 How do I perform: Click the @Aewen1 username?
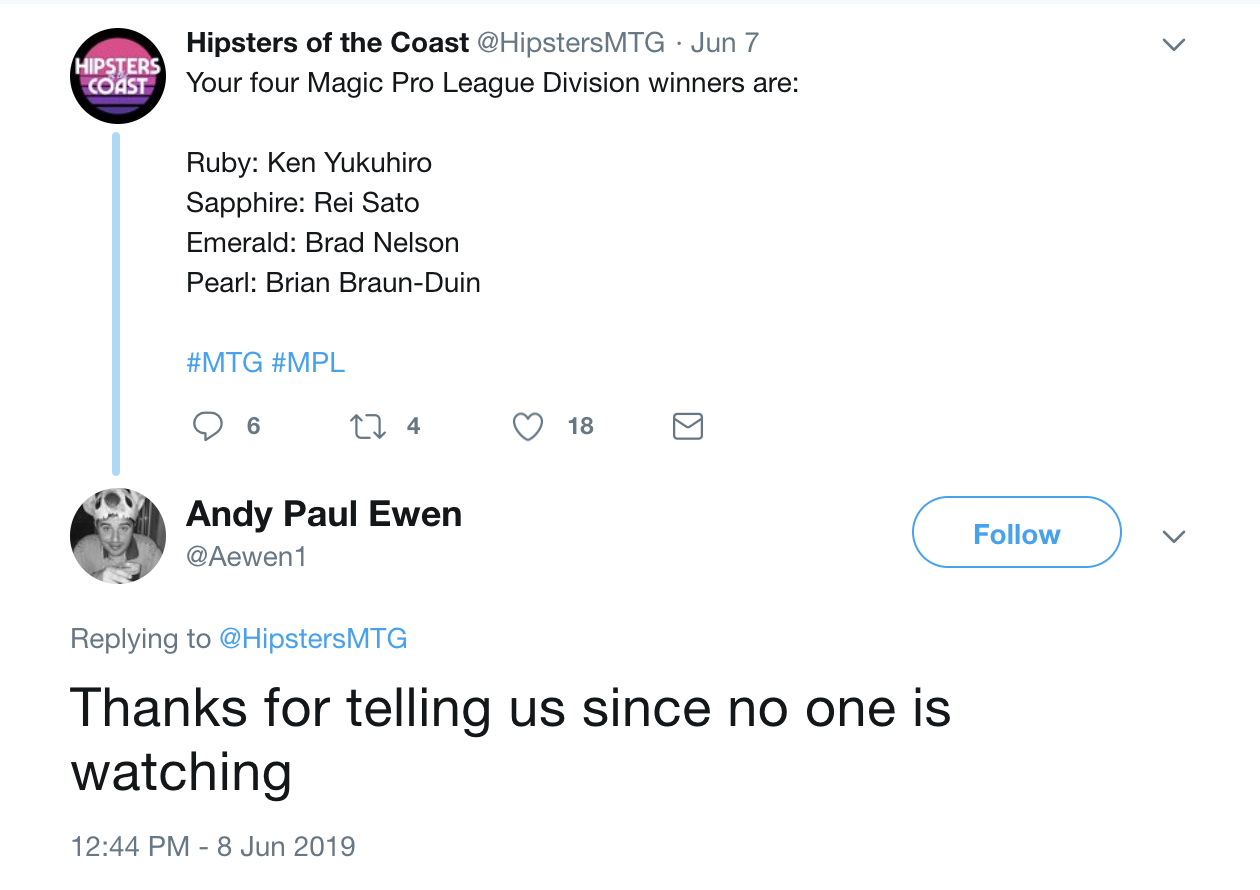click(246, 557)
